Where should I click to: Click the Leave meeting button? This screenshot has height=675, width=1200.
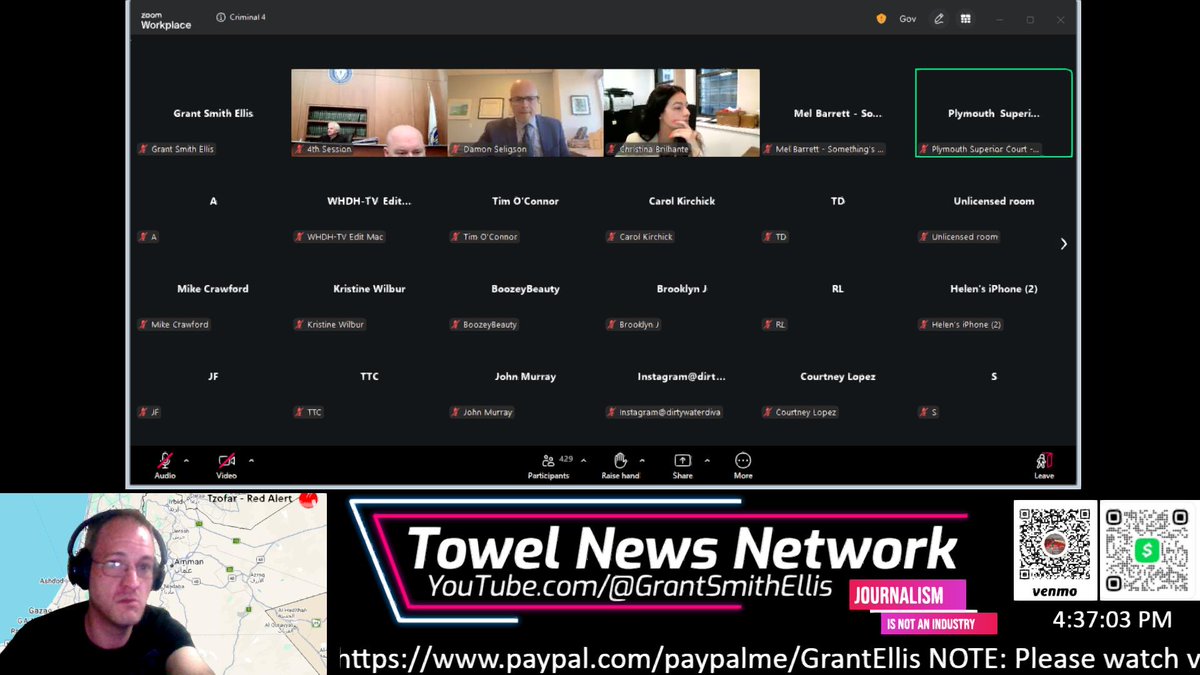tap(1044, 465)
